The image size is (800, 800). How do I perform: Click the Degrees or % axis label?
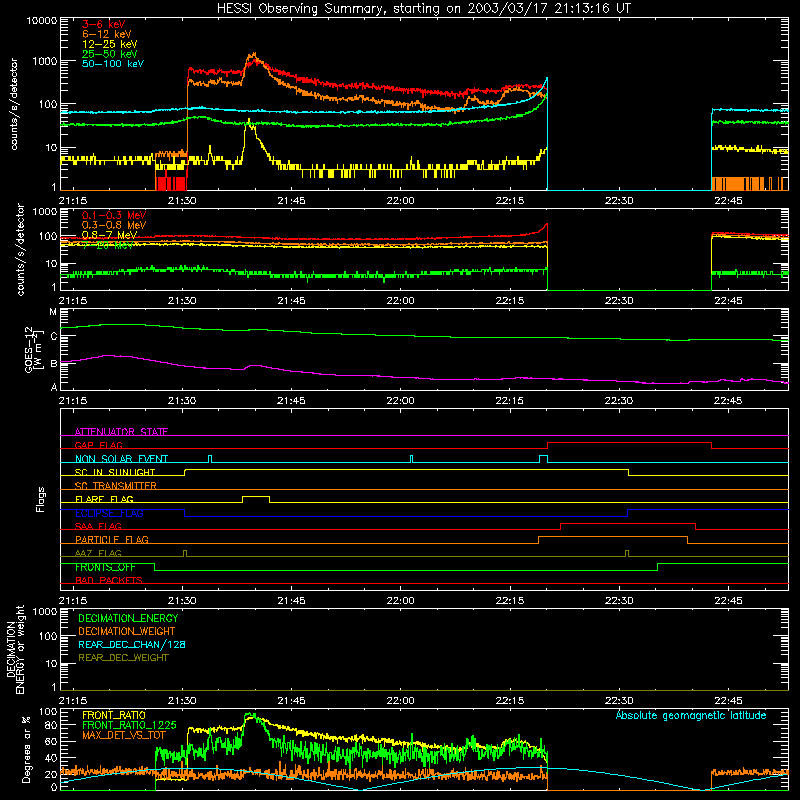tap(26, 749)
